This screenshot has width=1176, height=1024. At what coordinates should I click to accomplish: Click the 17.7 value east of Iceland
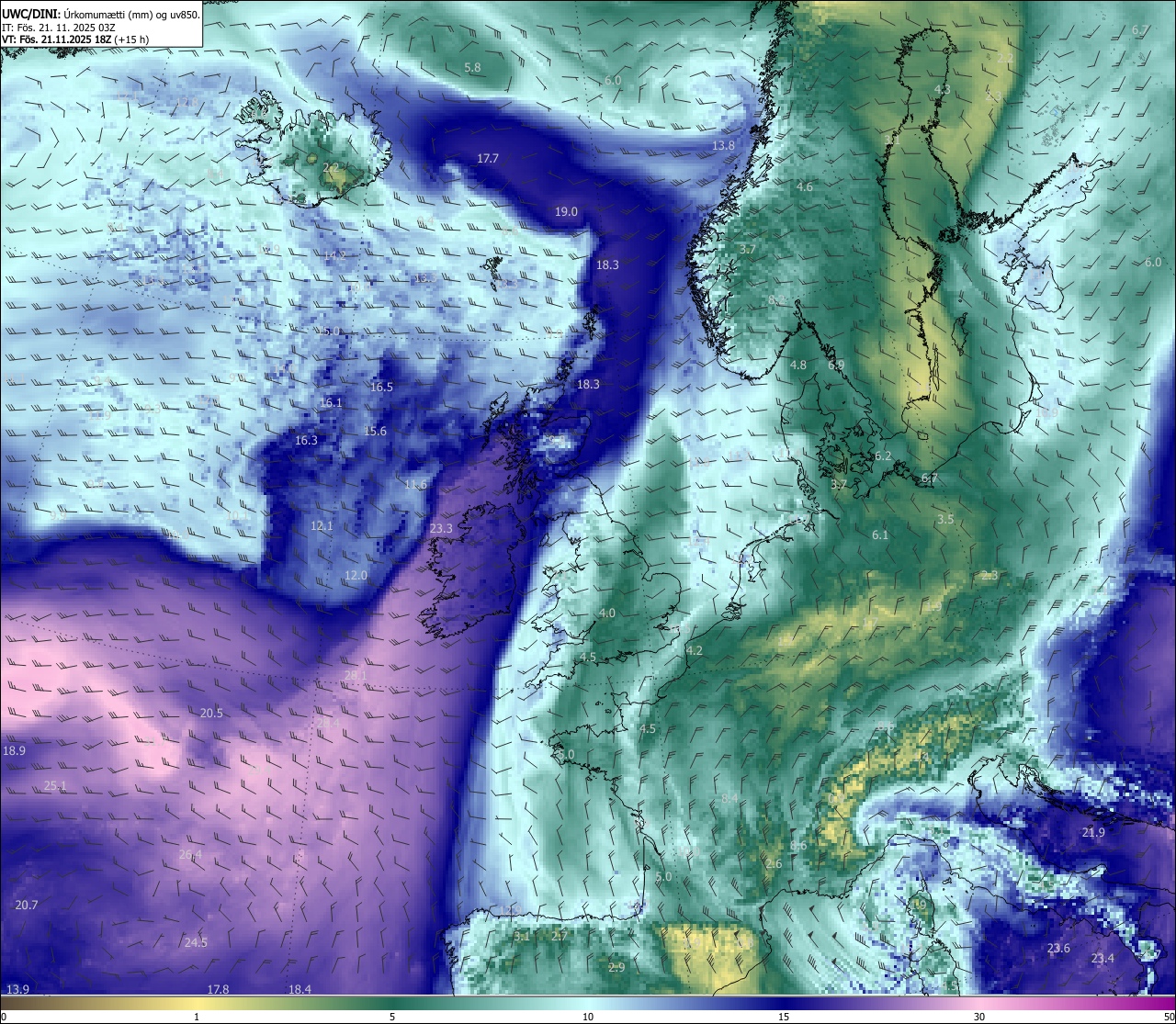pos(488,159)
